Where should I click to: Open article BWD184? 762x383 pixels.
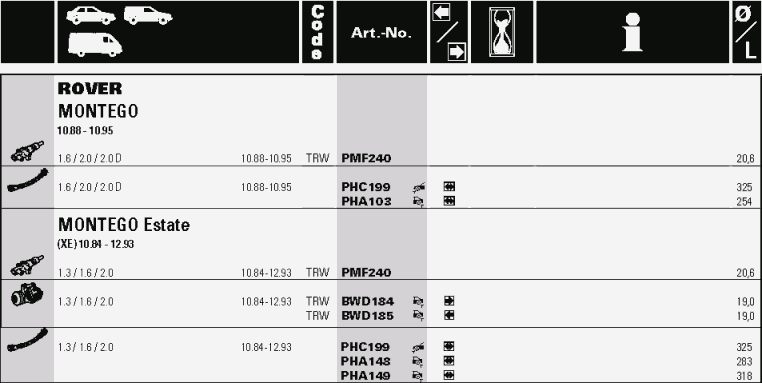tap(367, 301)
